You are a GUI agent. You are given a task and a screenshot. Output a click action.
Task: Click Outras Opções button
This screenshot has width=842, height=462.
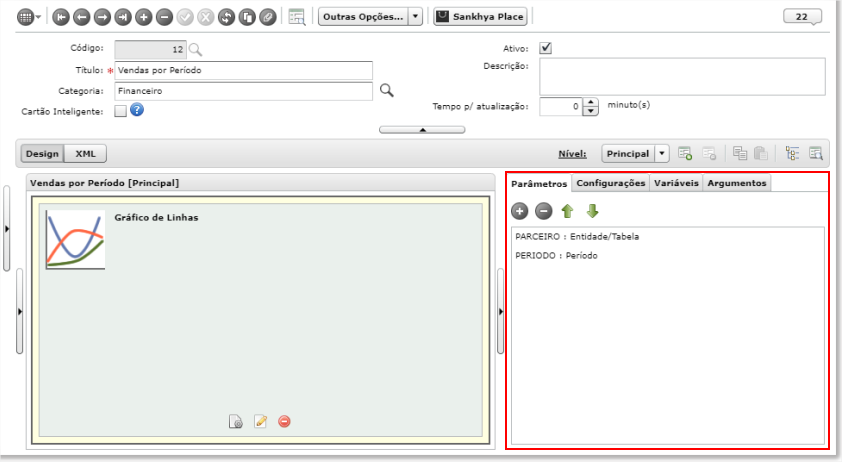point(363,17)
